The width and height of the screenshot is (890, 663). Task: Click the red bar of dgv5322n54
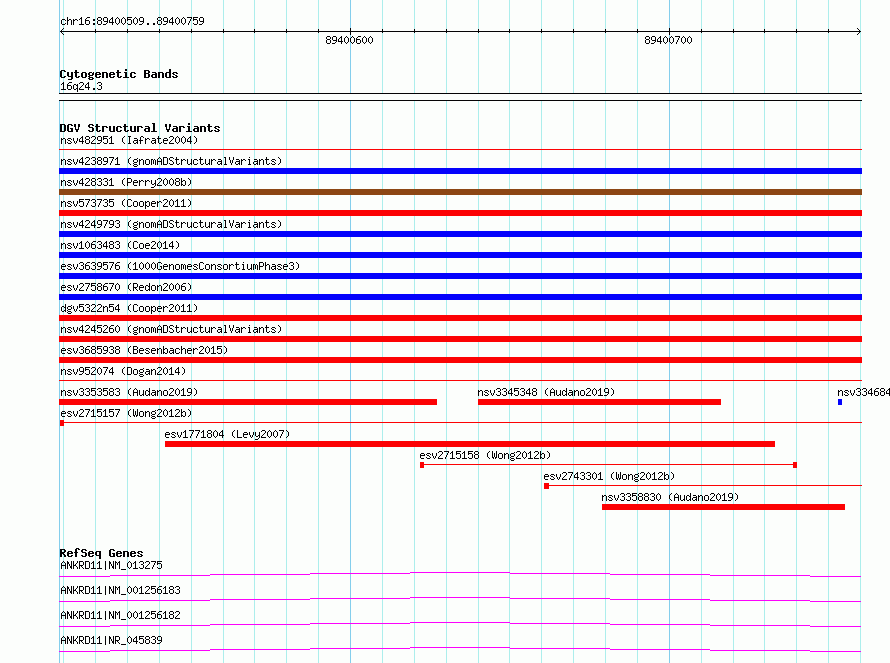click(460, 318)
